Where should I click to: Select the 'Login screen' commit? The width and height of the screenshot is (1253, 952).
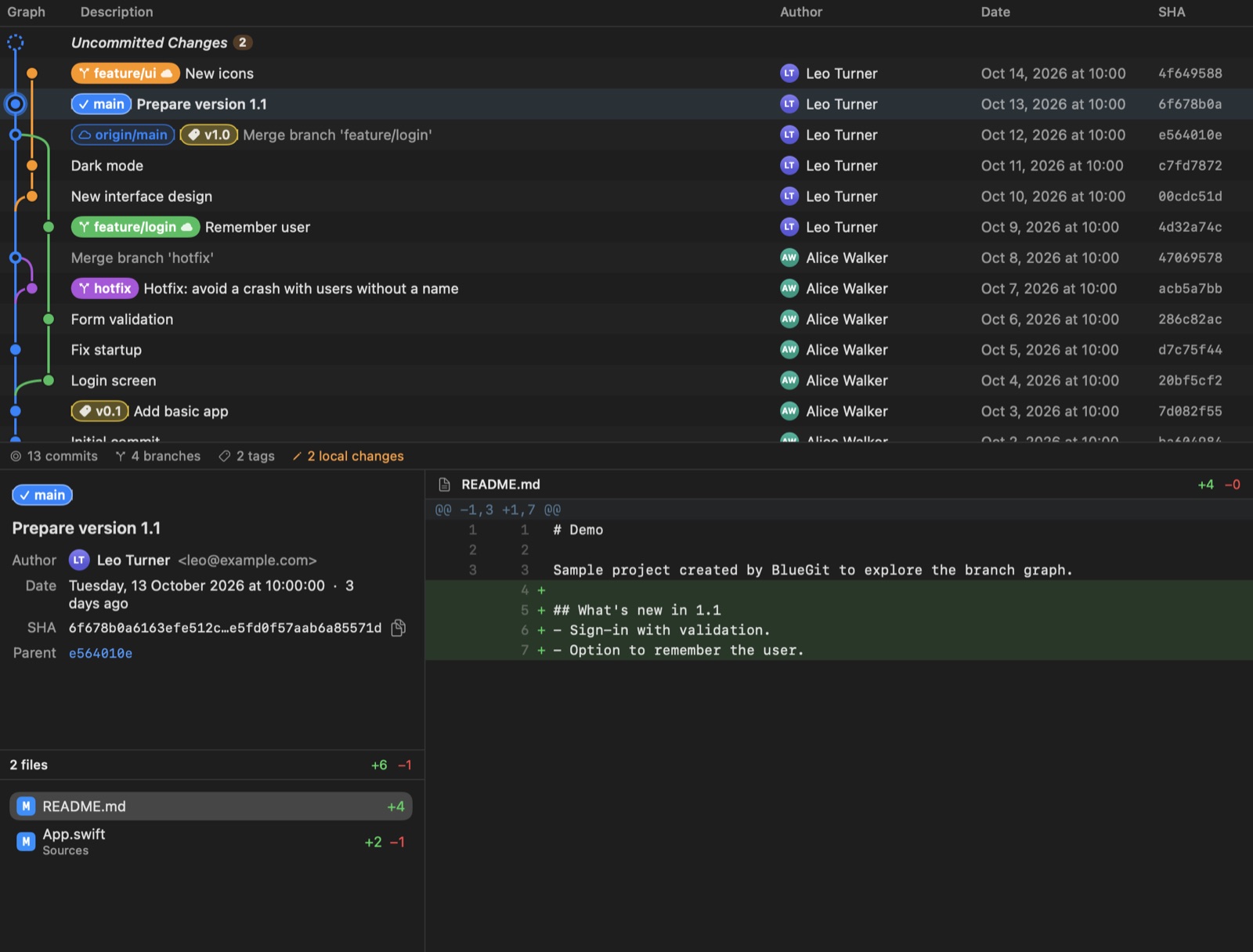point(626,380)
